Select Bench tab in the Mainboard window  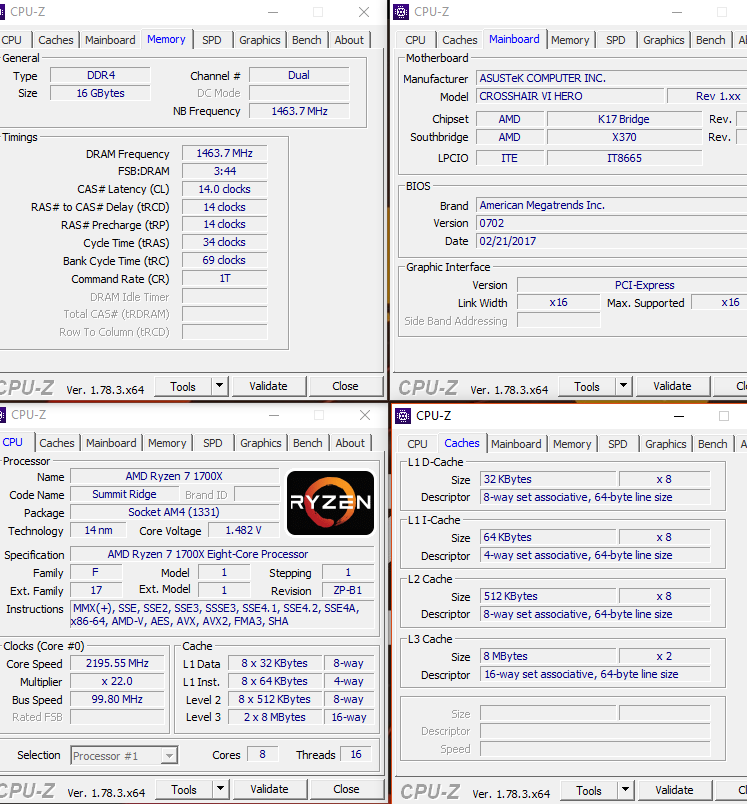click(711, 40)
